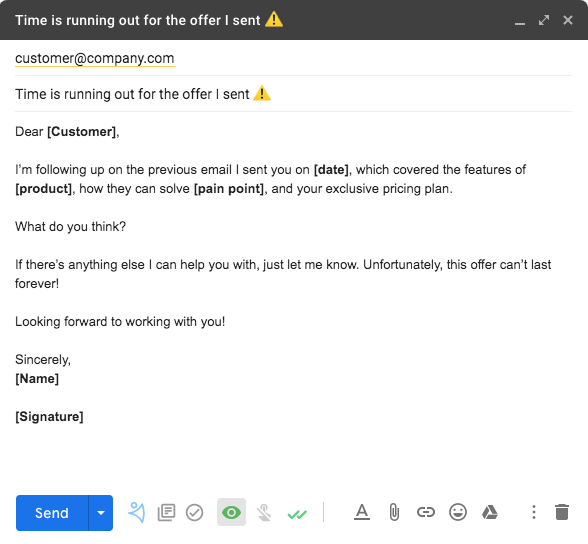
Task: Open more options three-dot menu
Action: [534, 512]
